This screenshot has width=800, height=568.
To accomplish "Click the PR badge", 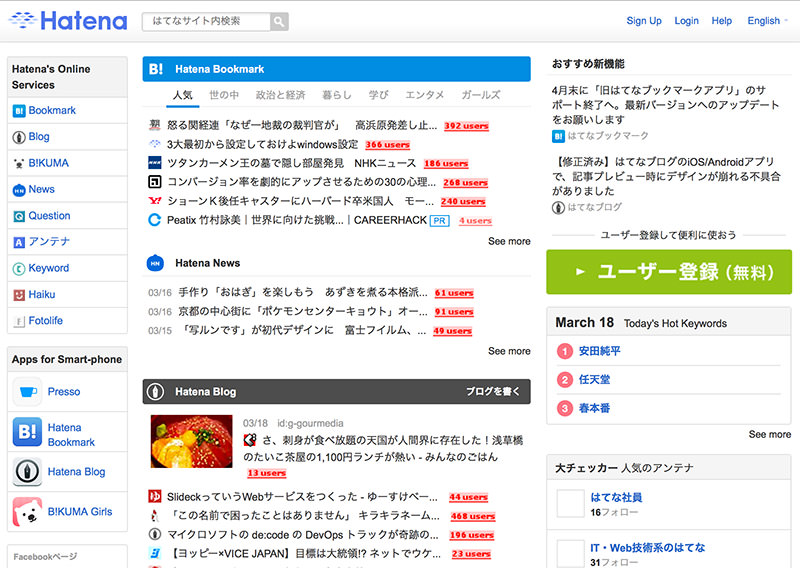I will [439, 221].
